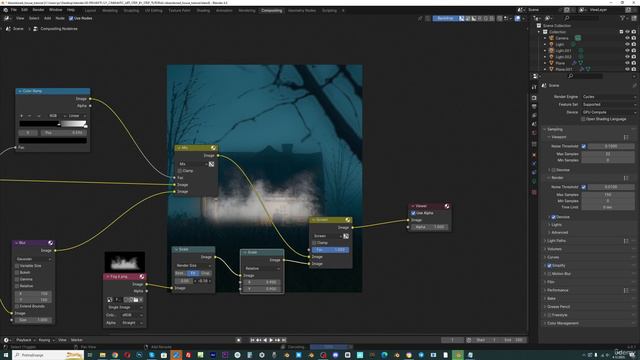Image resolution: width=640 pixels, height=360 pixels.
Task: Adjust the Screen node Fac slider
Action: coord(330,250)
